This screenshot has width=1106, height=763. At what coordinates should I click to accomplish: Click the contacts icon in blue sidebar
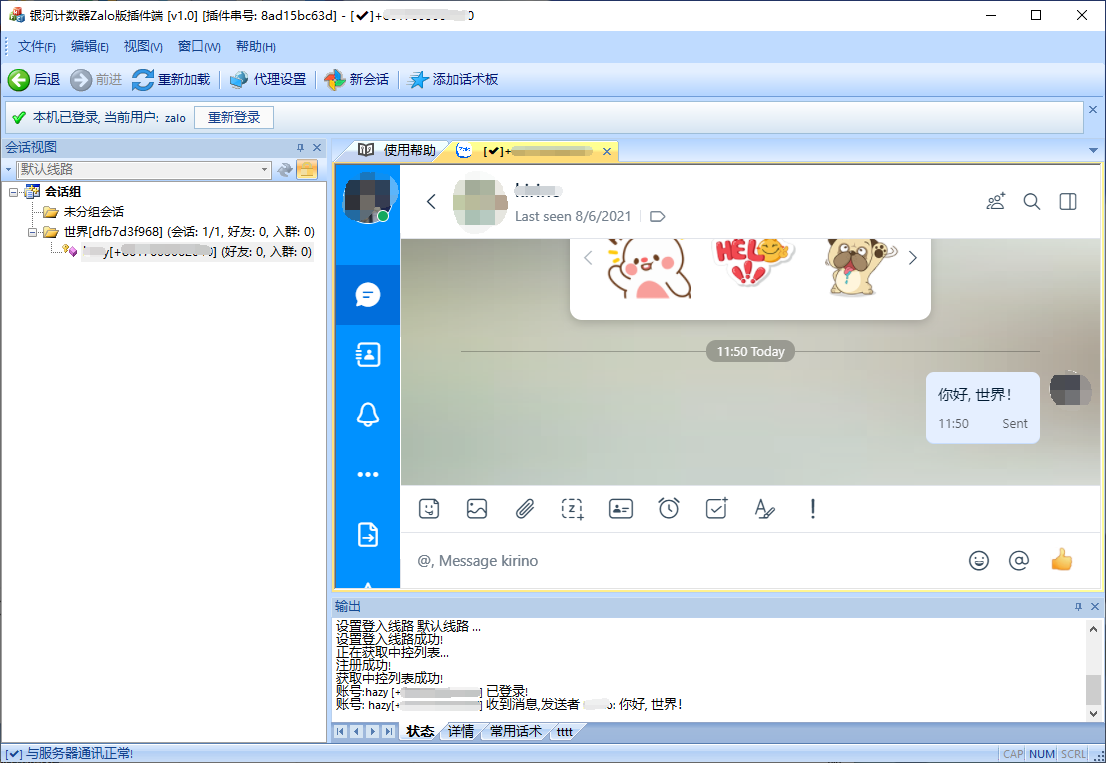[368, 354]
